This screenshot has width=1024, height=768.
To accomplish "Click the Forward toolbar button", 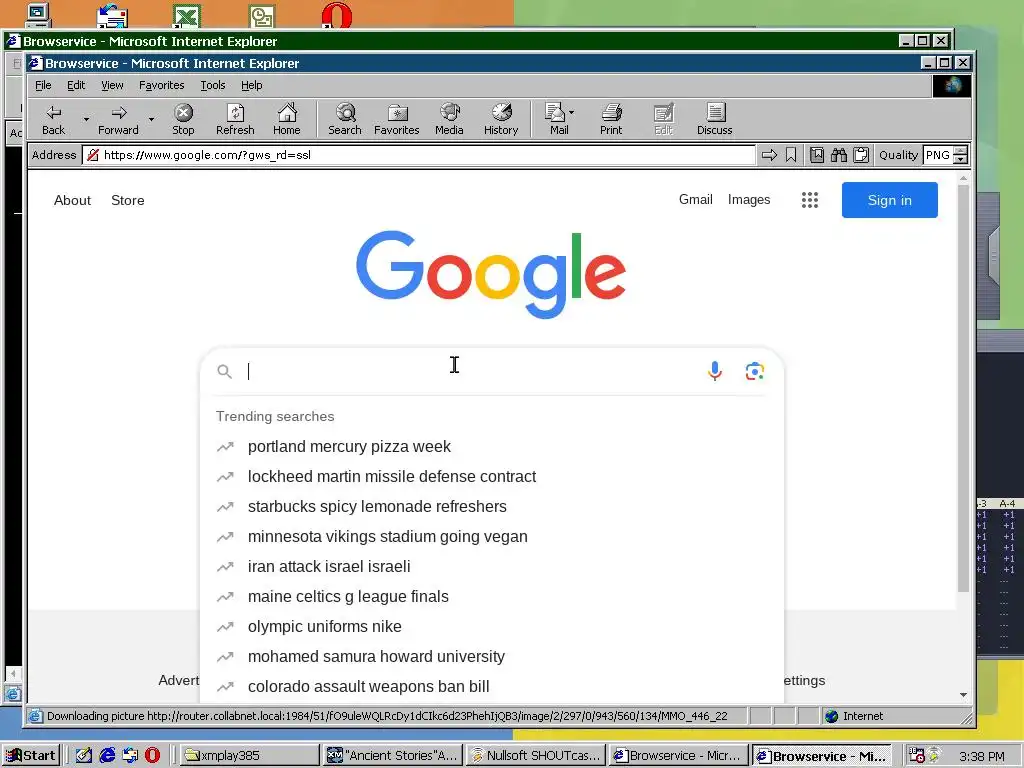I will [x=118, y=119].
